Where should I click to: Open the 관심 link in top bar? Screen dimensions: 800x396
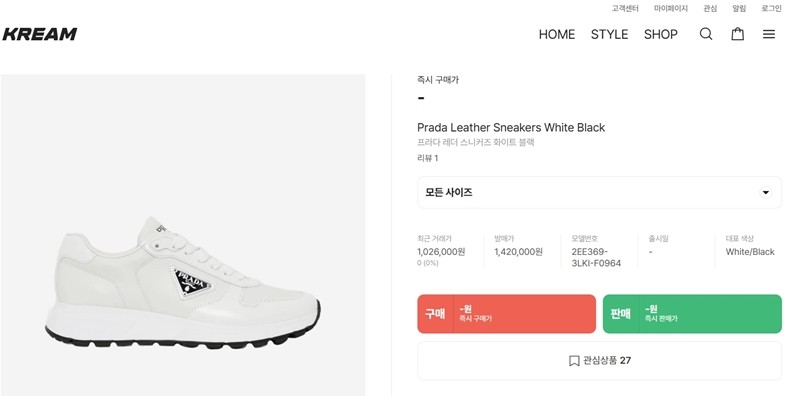(x=710, y=8)
